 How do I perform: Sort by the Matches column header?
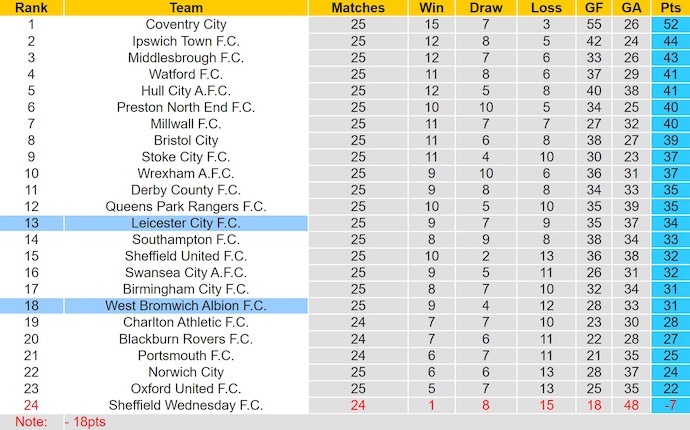click(x=358, y=8)
